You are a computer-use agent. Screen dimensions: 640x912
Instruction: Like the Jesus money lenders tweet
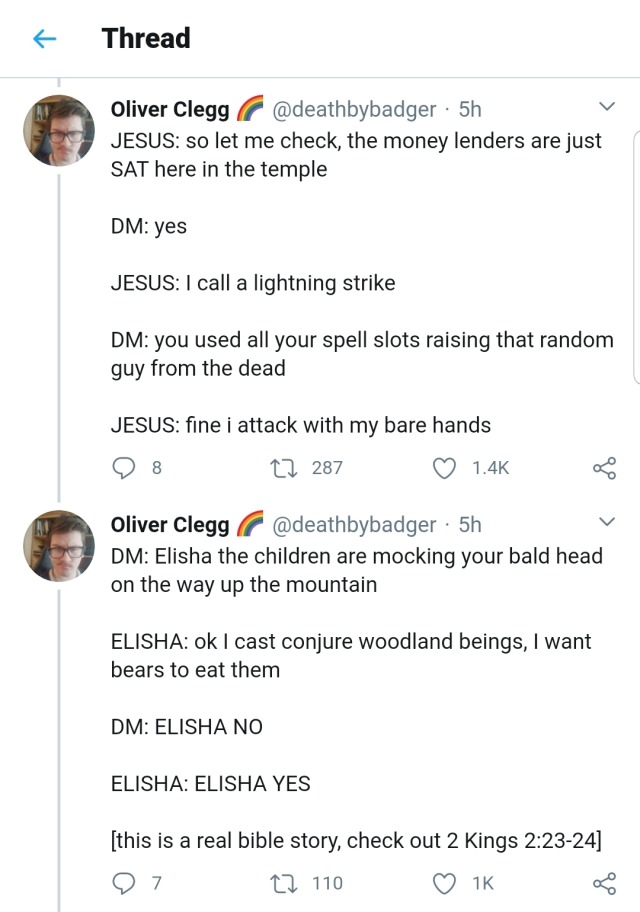[445, 467]
